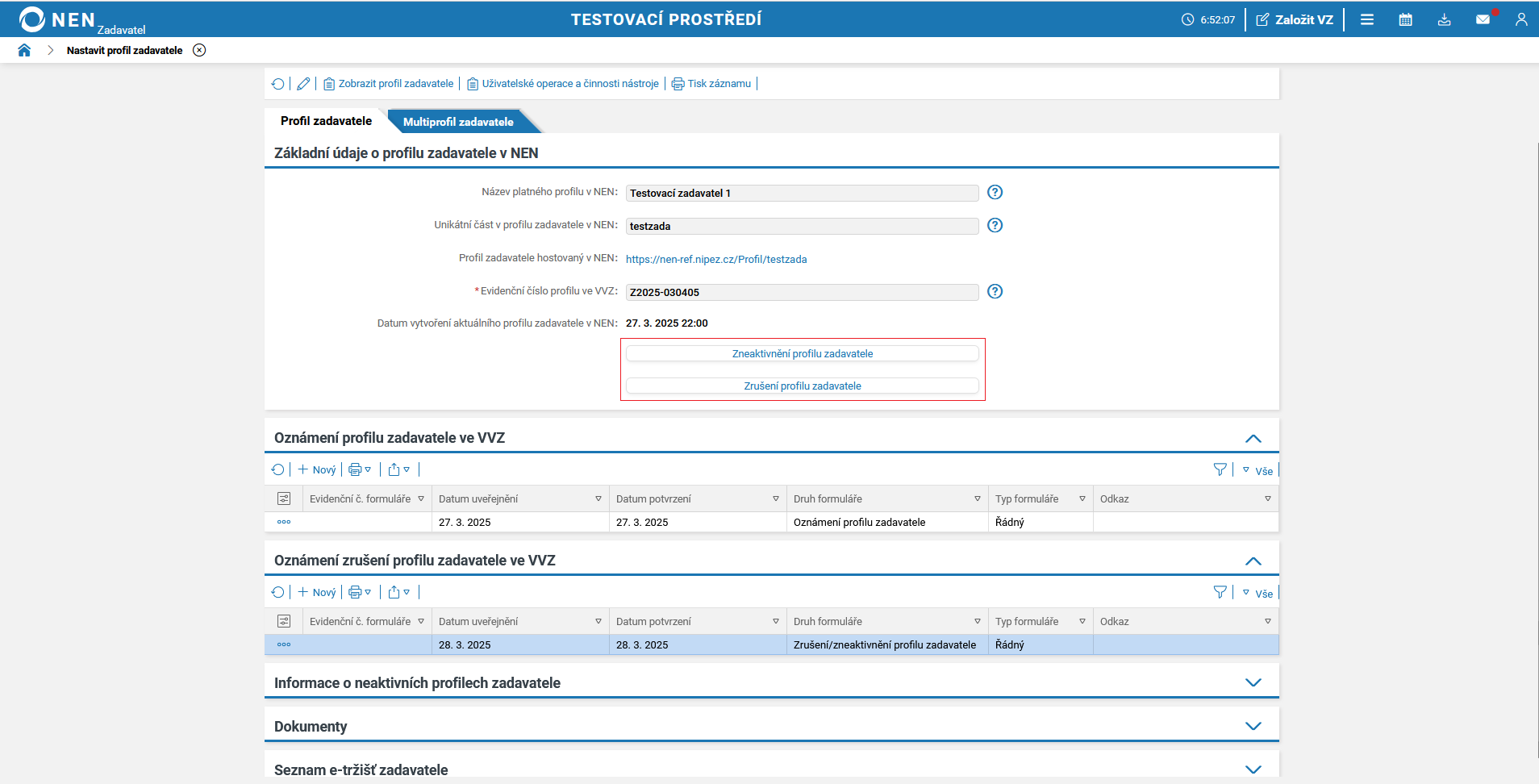1539x784 pixels.
Task: Open the messages envelope icon
Action: [1483, 19]
